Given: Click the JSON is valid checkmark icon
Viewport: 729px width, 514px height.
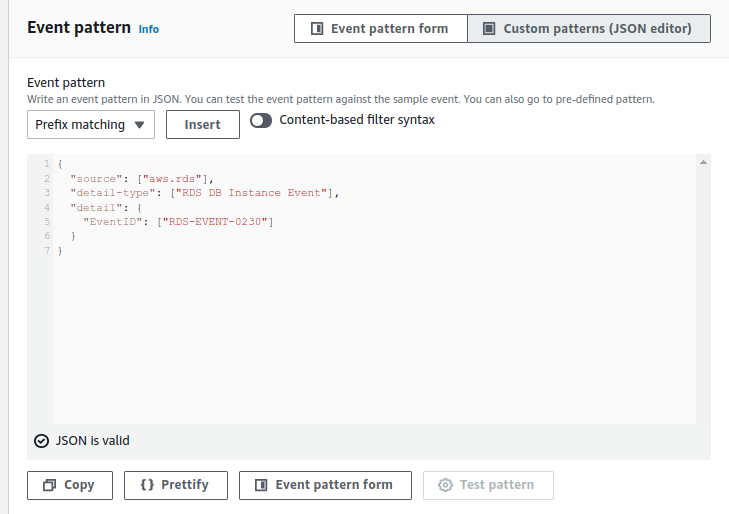Looking at the screenshot, I should 41,440.
